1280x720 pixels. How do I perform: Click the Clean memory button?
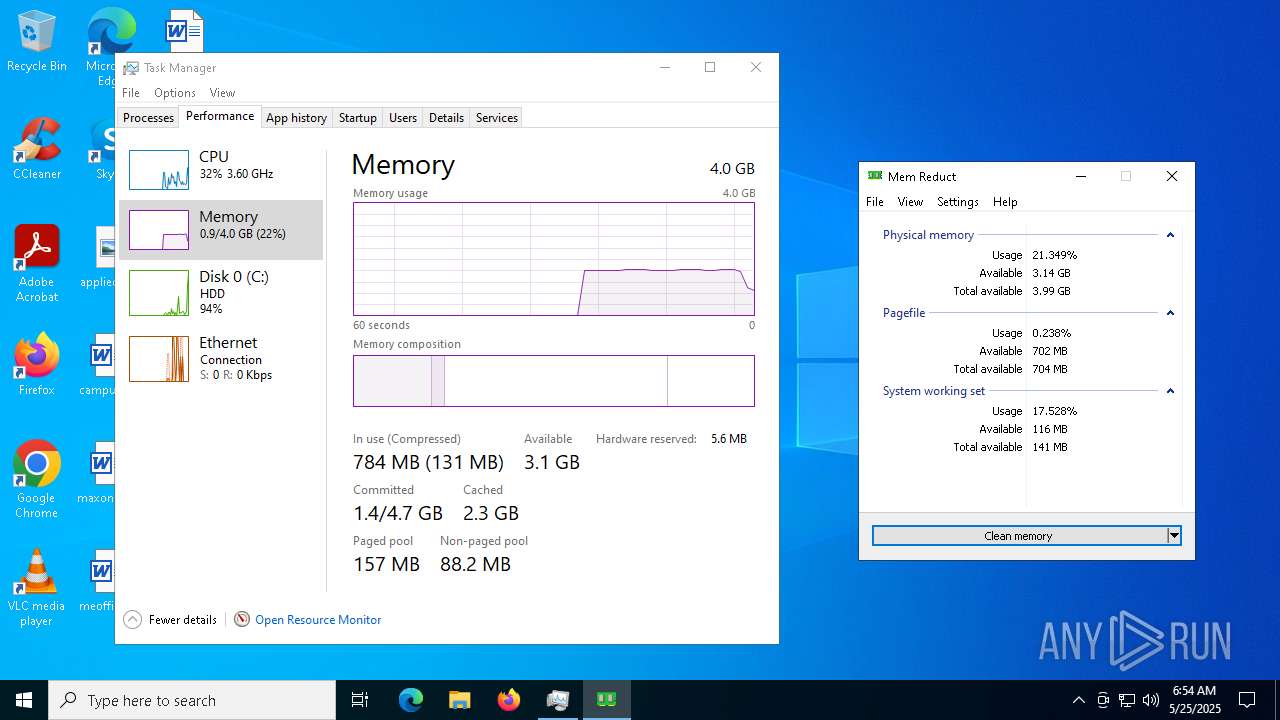1019,536
